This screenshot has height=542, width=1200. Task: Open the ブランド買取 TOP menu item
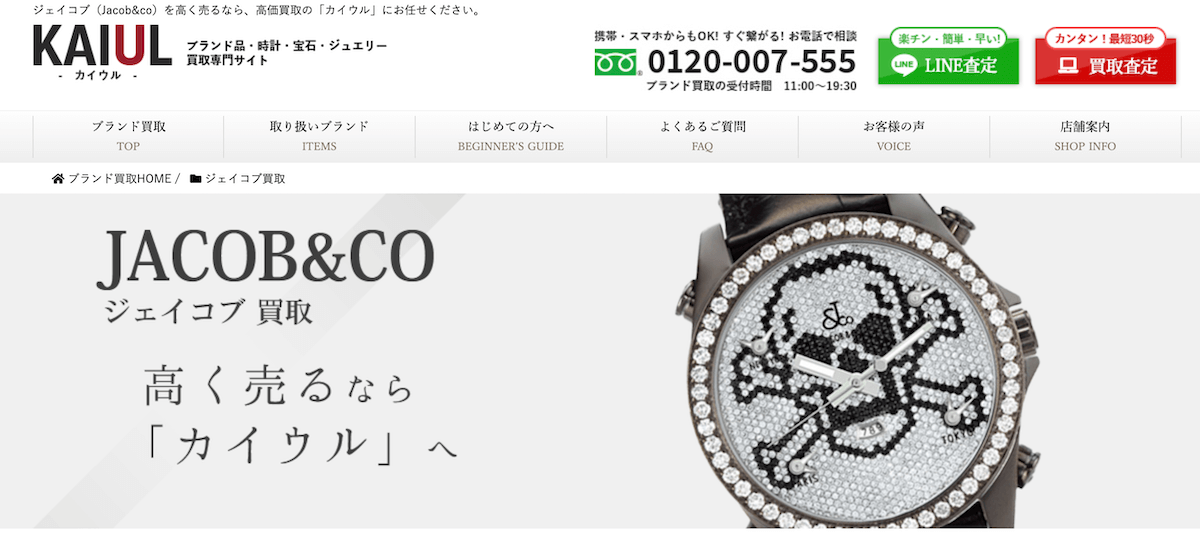tap(128, 136)
